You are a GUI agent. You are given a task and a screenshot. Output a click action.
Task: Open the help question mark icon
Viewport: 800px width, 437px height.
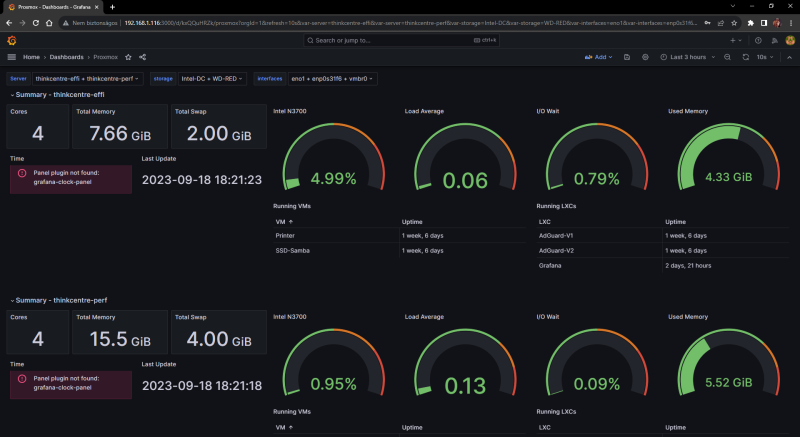coord(758,40)
